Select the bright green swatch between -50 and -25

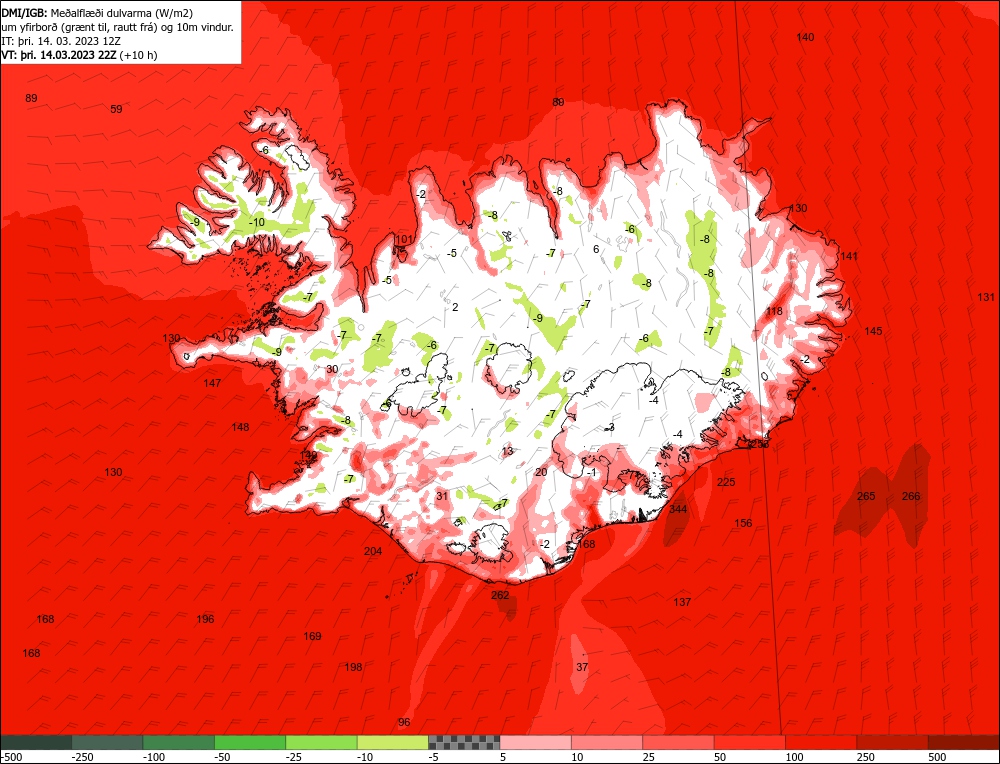[250, 742]
